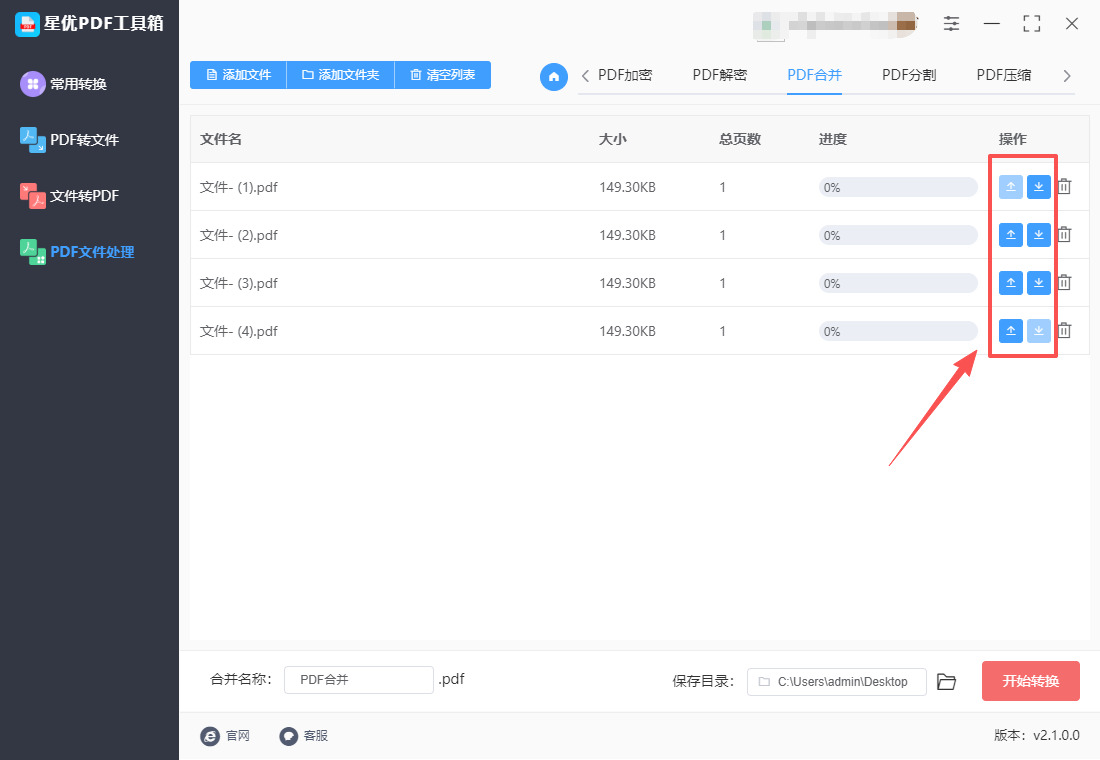
Task: Move 文件- (3).pdf down in list
Action: point(1038,283)
